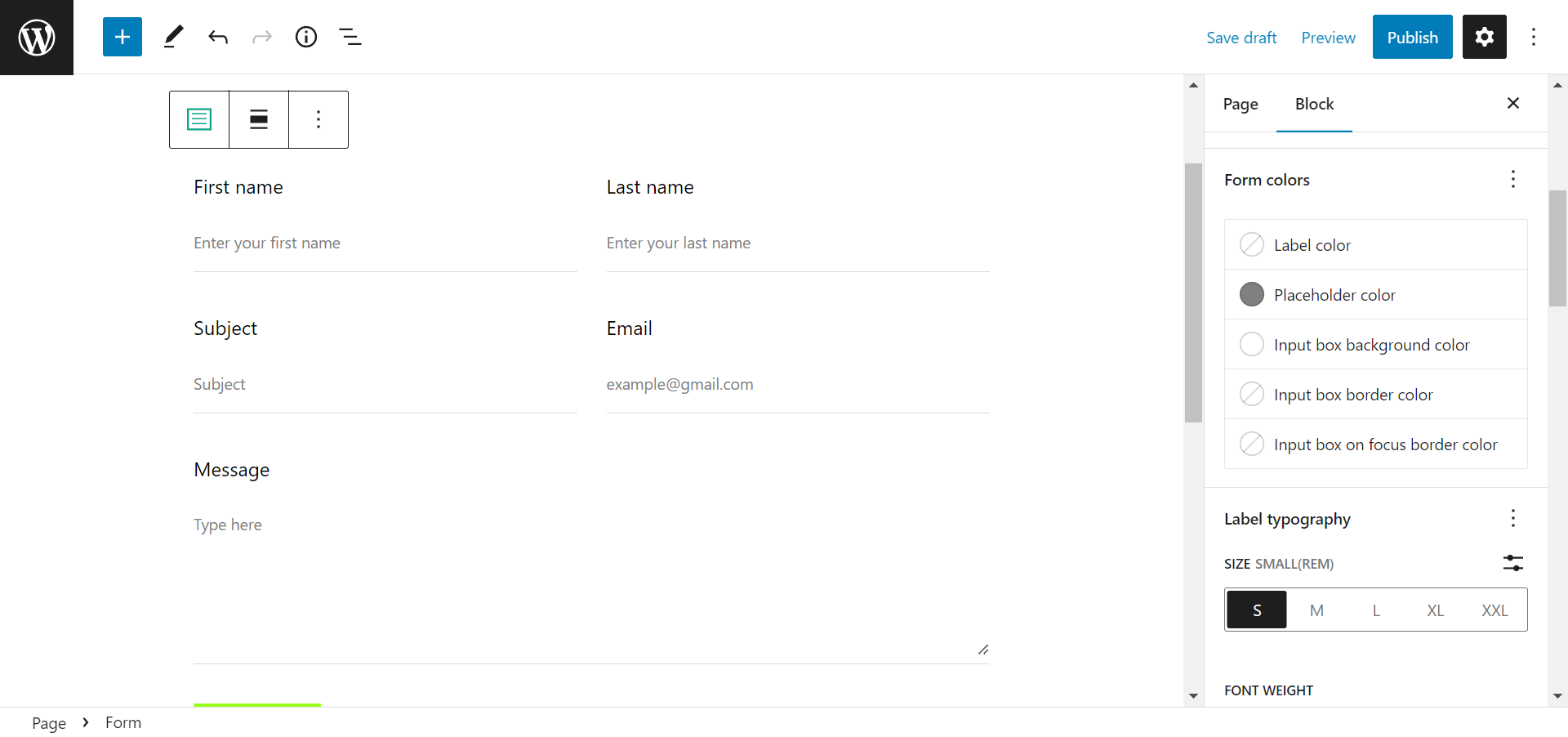The image size is (1568, 737).
Task: Open the document Overview list icon
Action: coord(350,37)
